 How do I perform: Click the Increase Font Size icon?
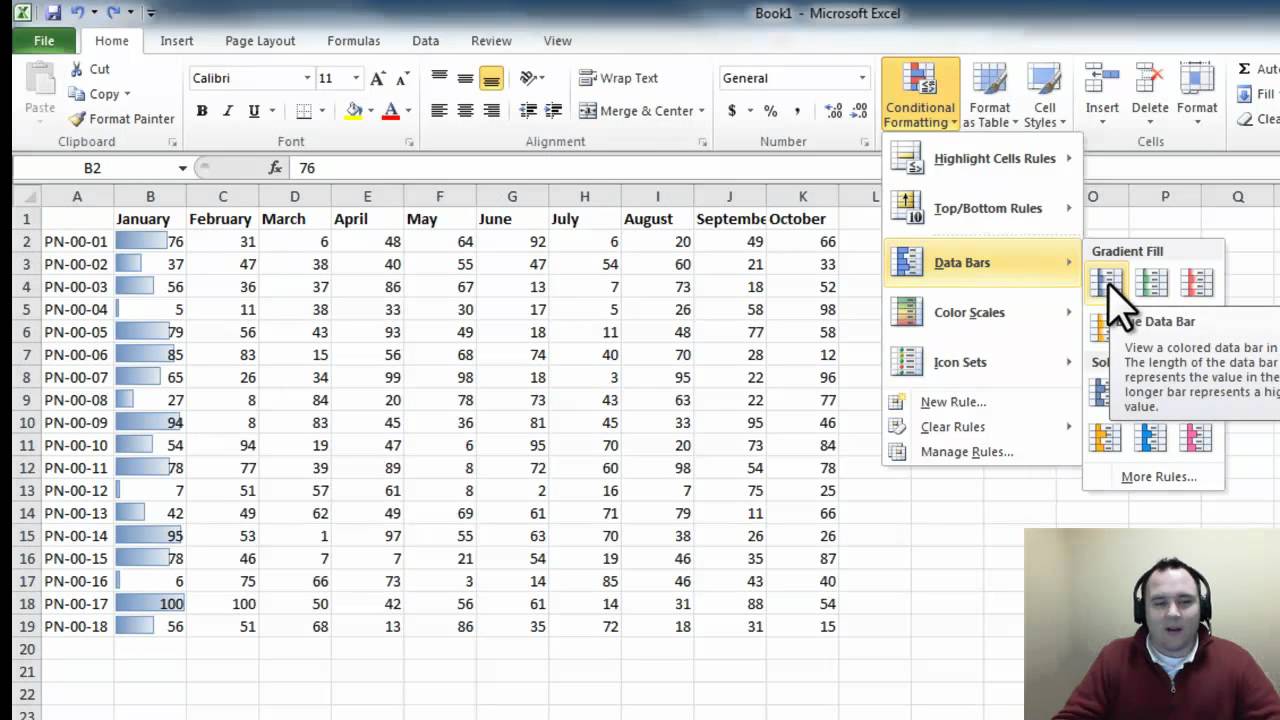[377, 78]
